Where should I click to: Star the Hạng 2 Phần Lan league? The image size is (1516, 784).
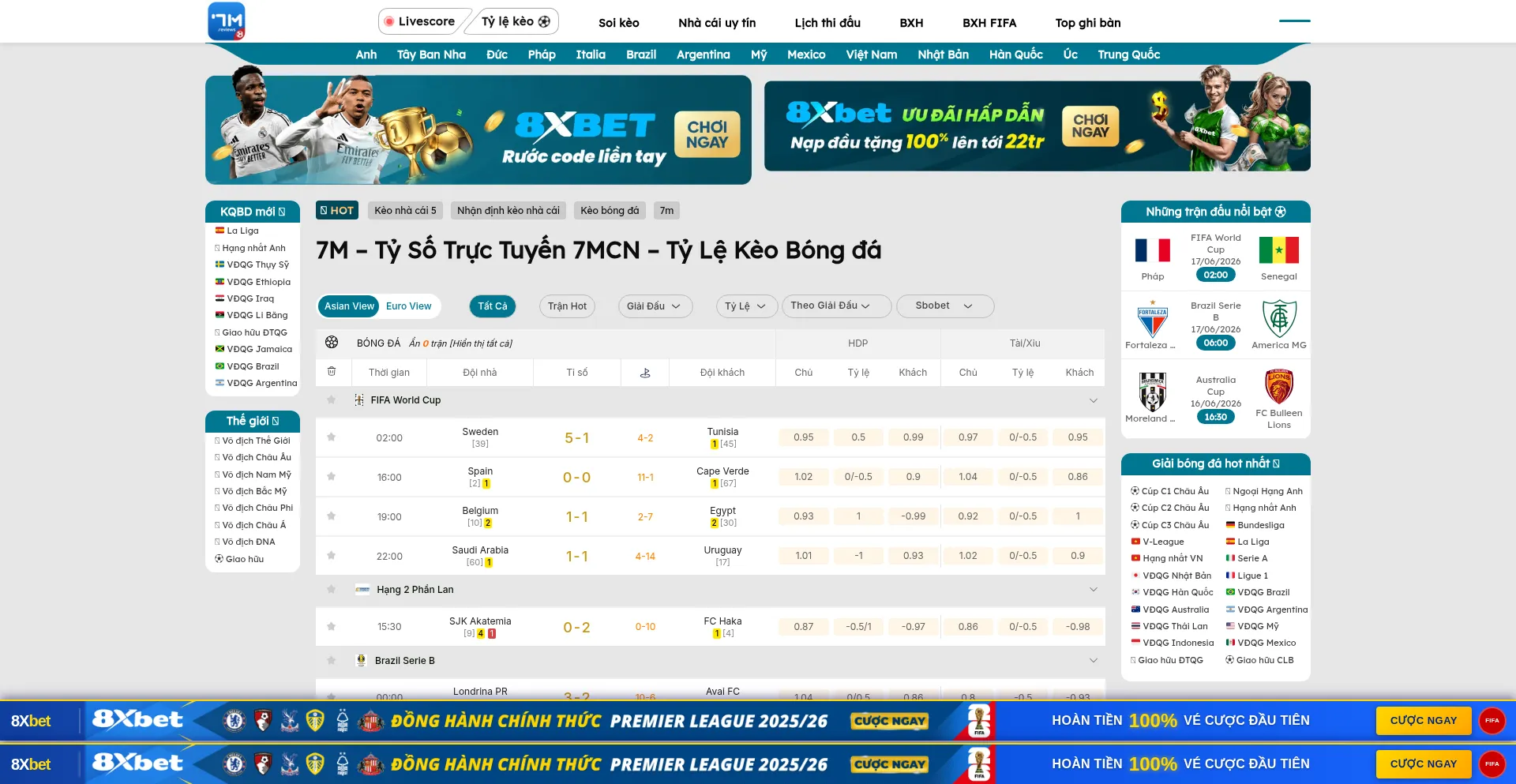tap(332, 590)
